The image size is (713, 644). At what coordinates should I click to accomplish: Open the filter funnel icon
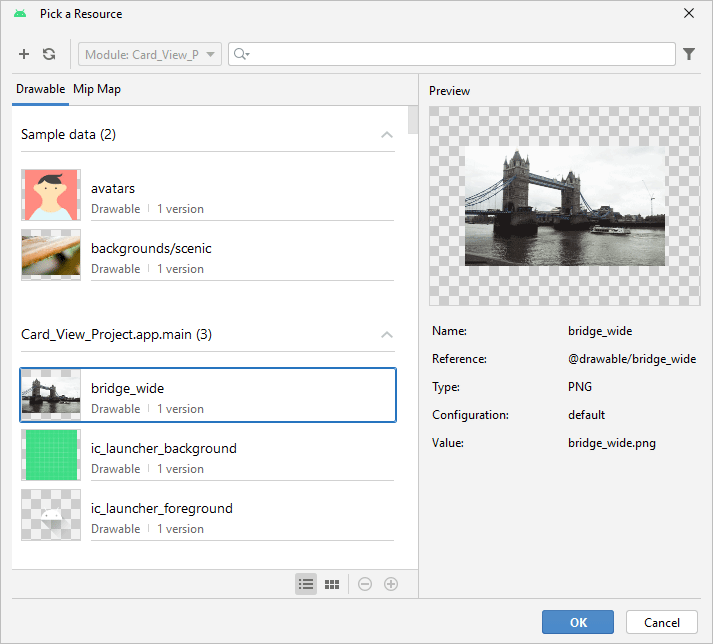click(689, 54)
